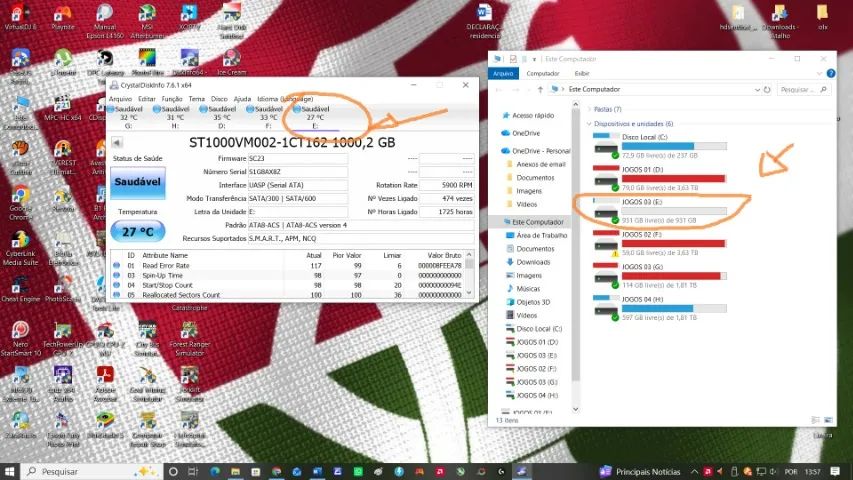
Task: Go back with Explorer's back arrow
Action: click(499, 89)
